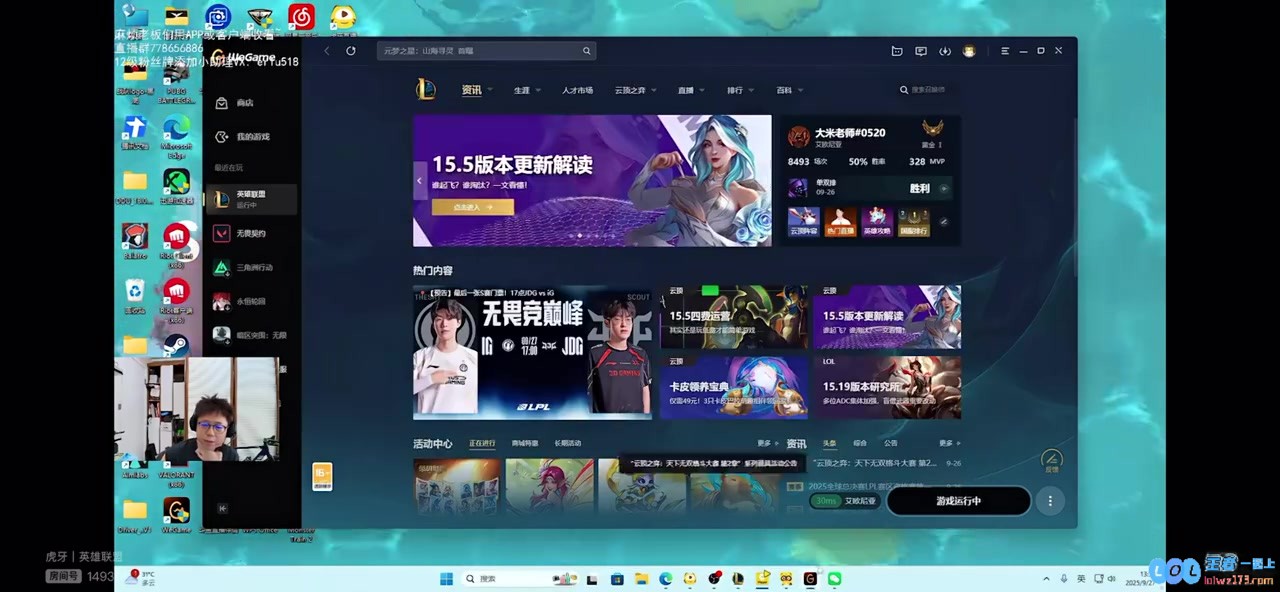The image size is (1280, 592).
Task: Click the user avatar in the title bar
Action: click(969, 51)
